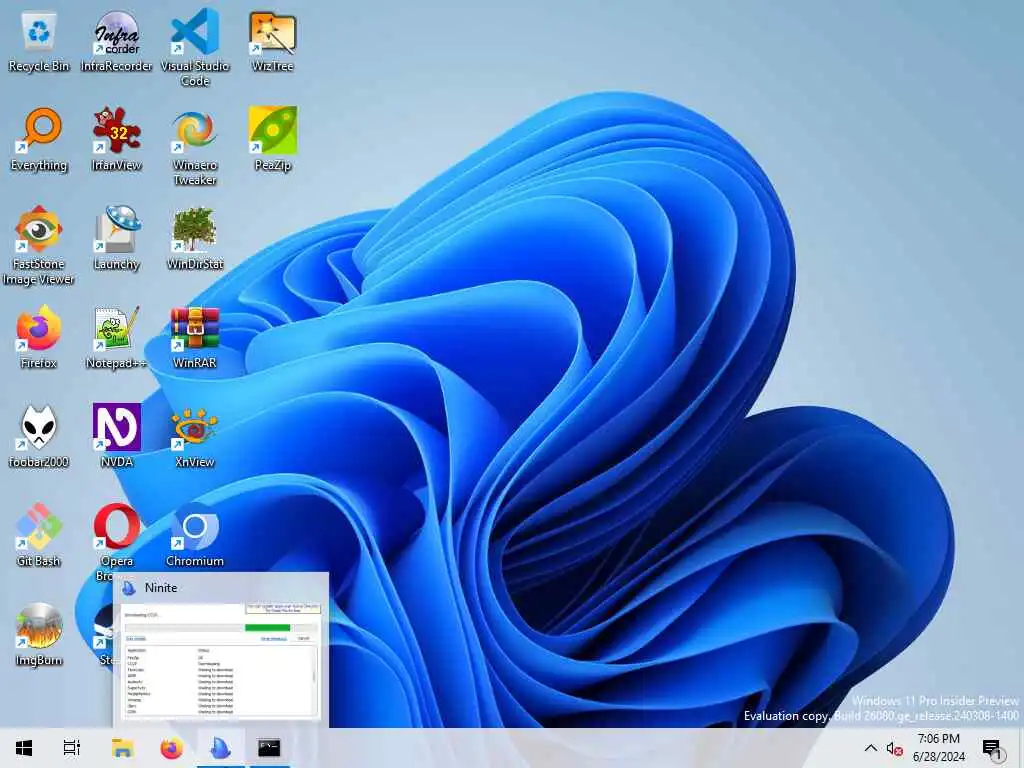Select the NVDA screen reader shortcut

(x=116, y=437)
